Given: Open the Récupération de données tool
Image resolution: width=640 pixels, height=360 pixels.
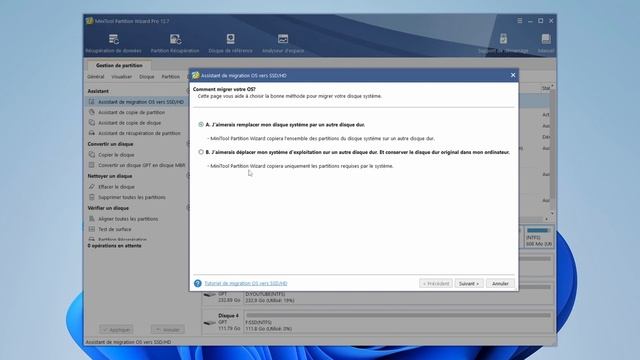Looking at the screenshot, I should click(x=113, y=44).
